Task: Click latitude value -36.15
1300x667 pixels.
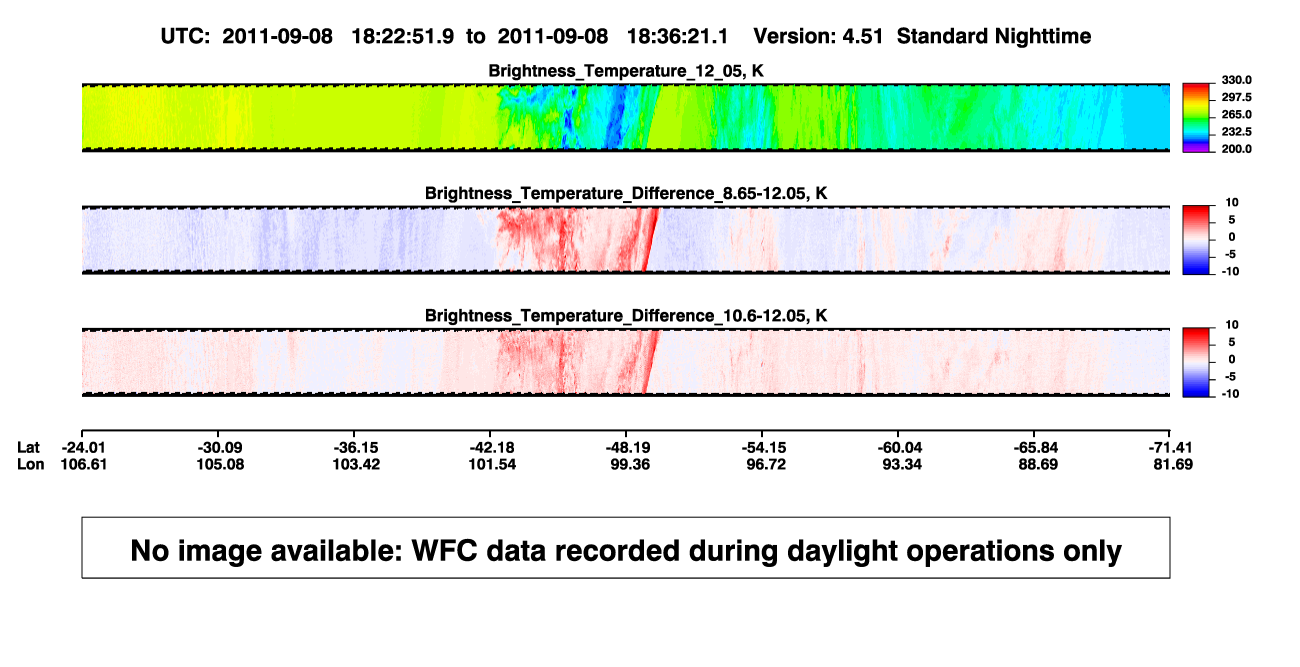Action: click(355, 447)
